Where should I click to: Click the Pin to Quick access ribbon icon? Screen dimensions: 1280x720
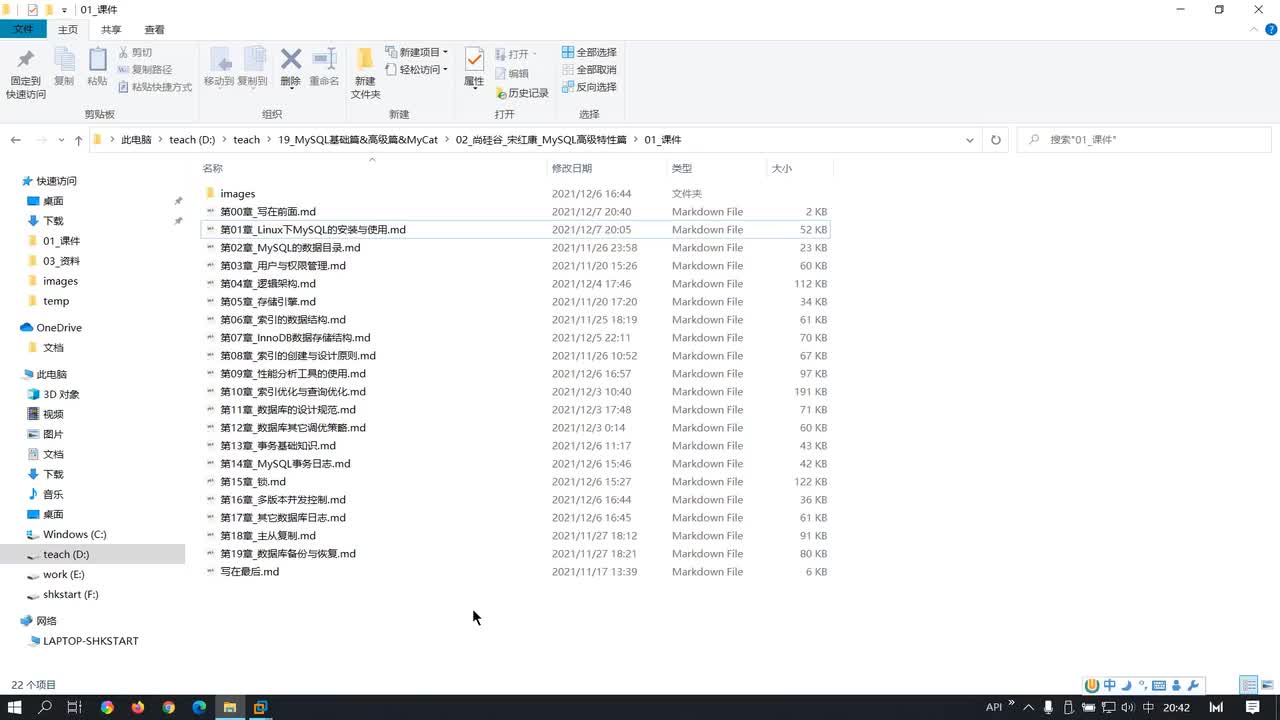pyautogui.click(x=25, y=73)
